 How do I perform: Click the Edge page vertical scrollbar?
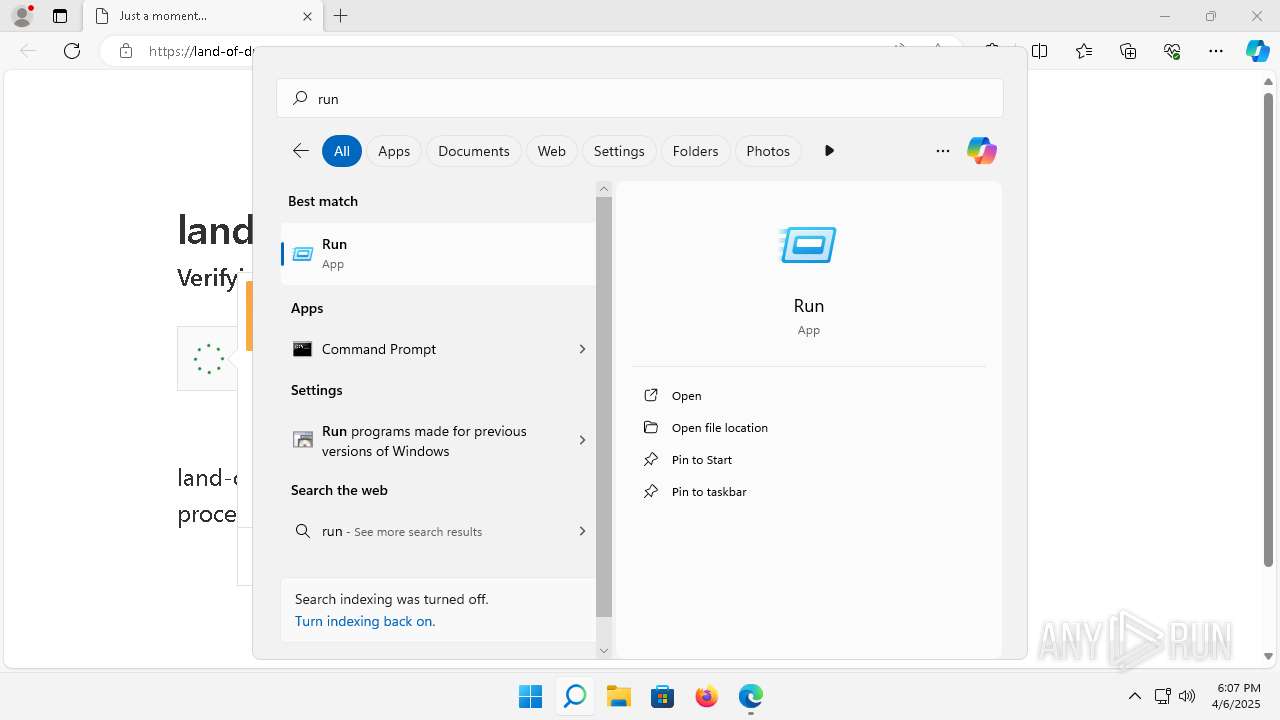pos(1269,328)
